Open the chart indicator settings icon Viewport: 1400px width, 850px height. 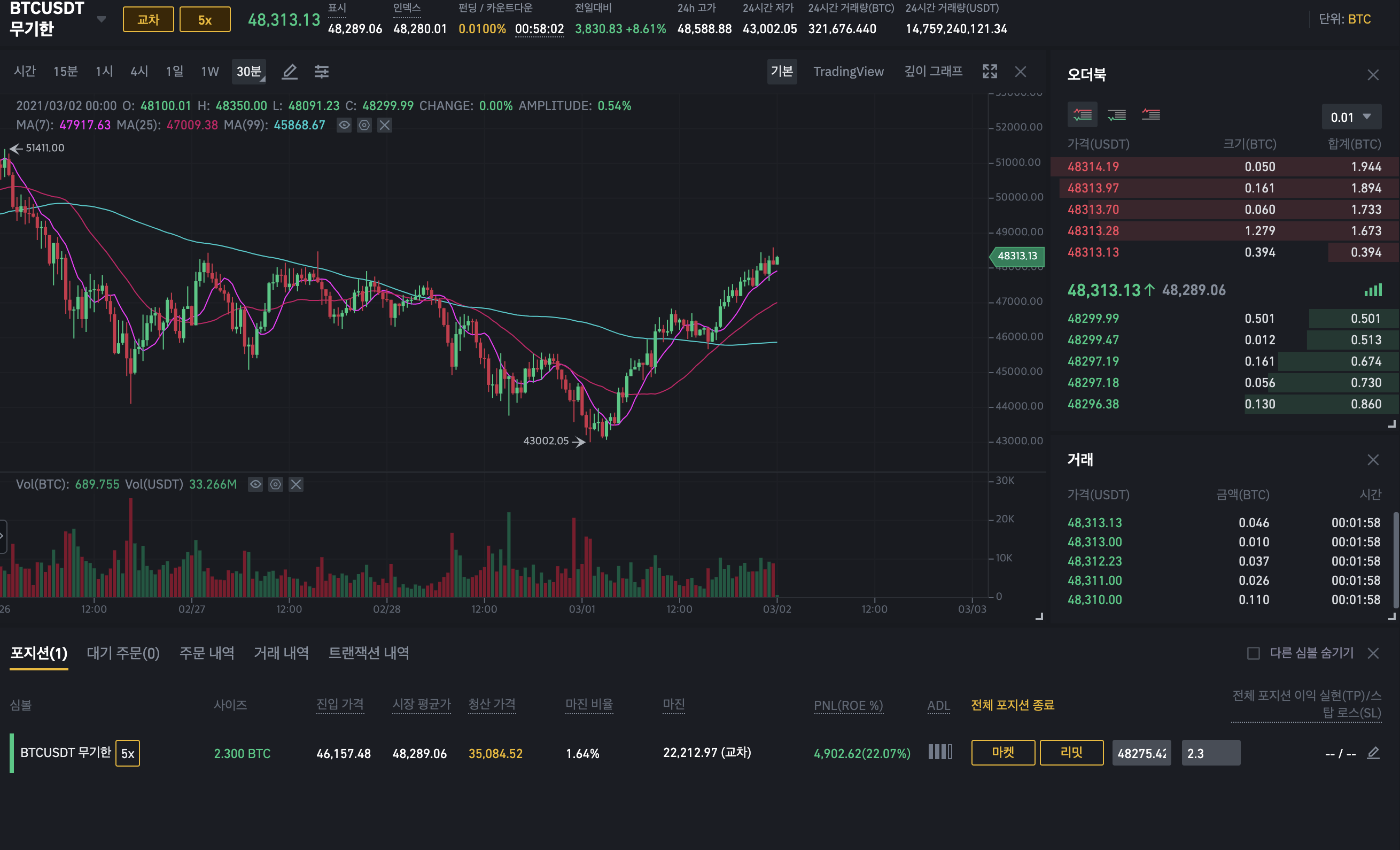(322, 72)
